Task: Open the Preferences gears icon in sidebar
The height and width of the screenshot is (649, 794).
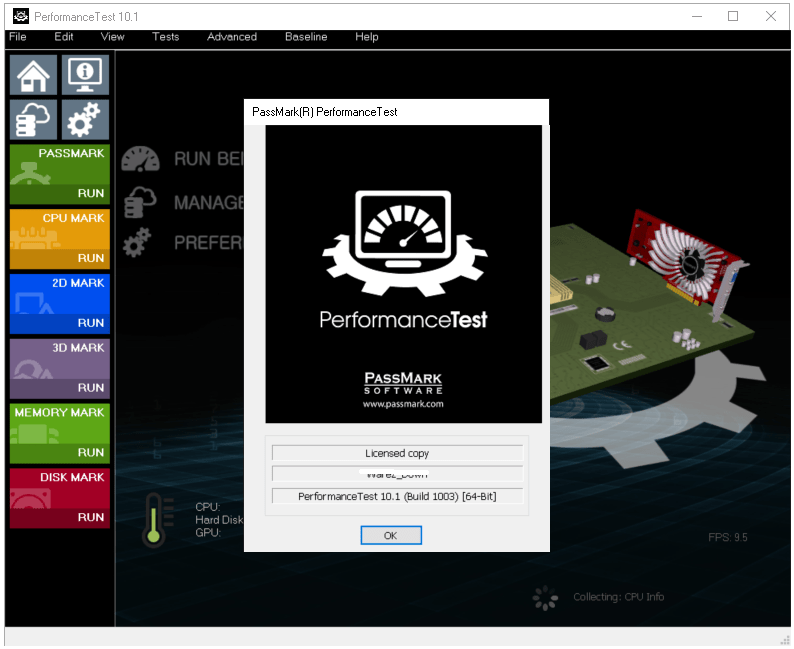Action: pyautogui.click(x=85, y=119)
